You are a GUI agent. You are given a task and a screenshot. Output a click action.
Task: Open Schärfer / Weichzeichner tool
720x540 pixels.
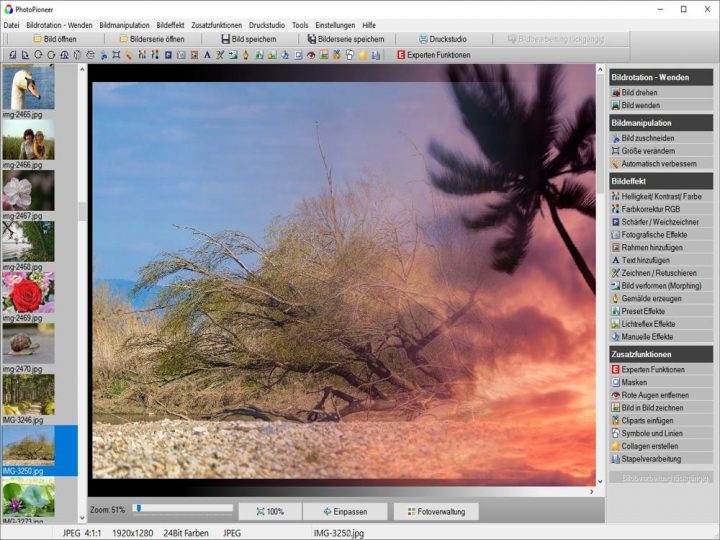click(x=660, y=222)
